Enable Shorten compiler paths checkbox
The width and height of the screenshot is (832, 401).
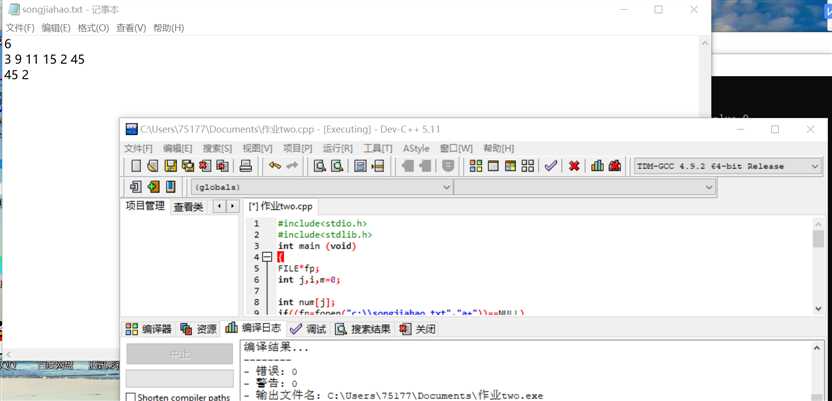click(x=130, y=397)
